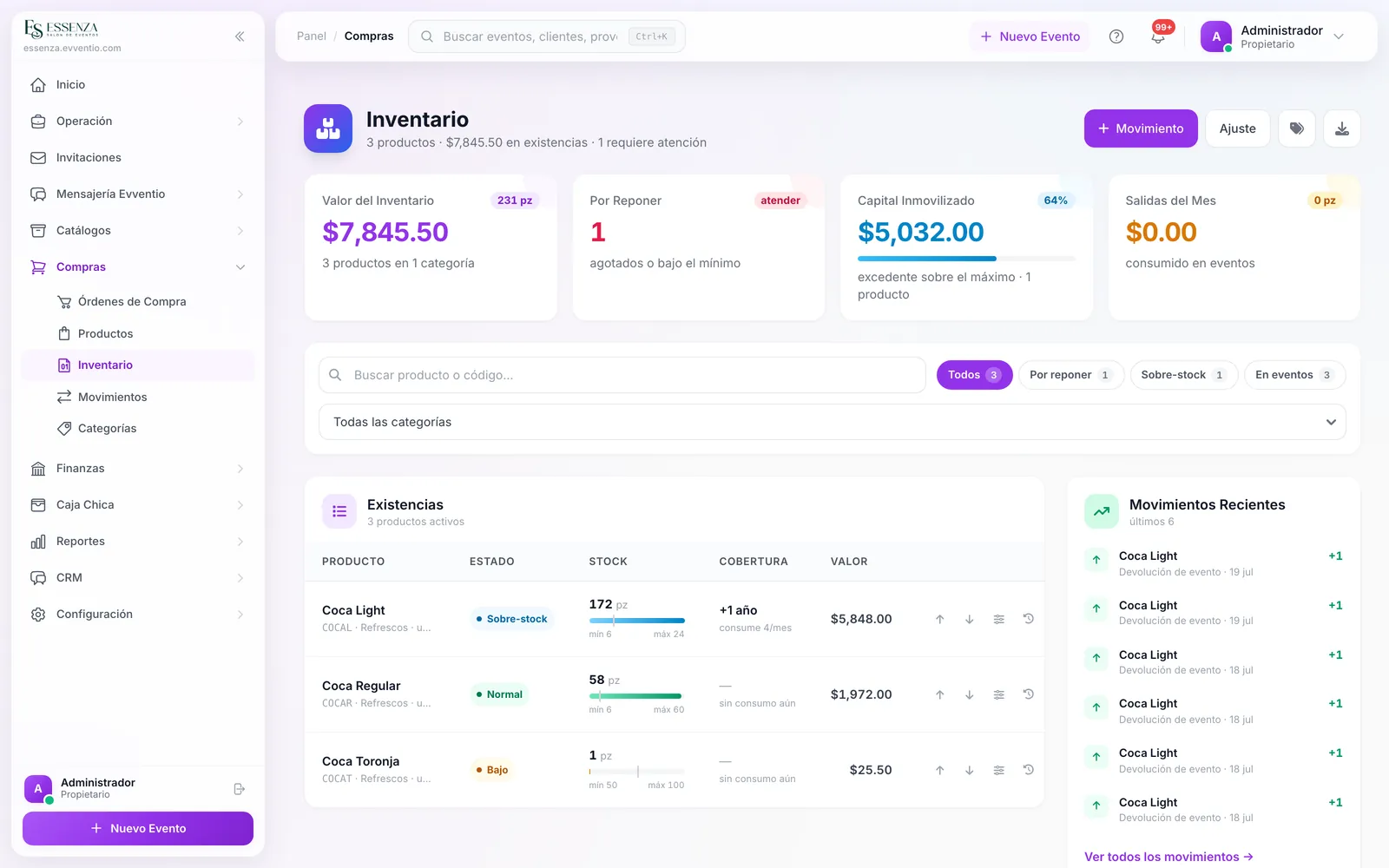The height and width of the screenshot is (868, 1389).
Task: Select the Todos filter chip
Action: tap(974, 375)
